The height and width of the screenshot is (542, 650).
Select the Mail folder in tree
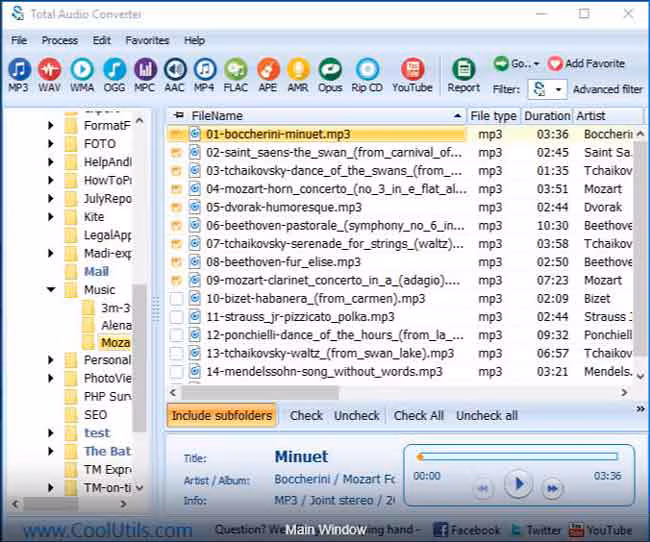97,272
